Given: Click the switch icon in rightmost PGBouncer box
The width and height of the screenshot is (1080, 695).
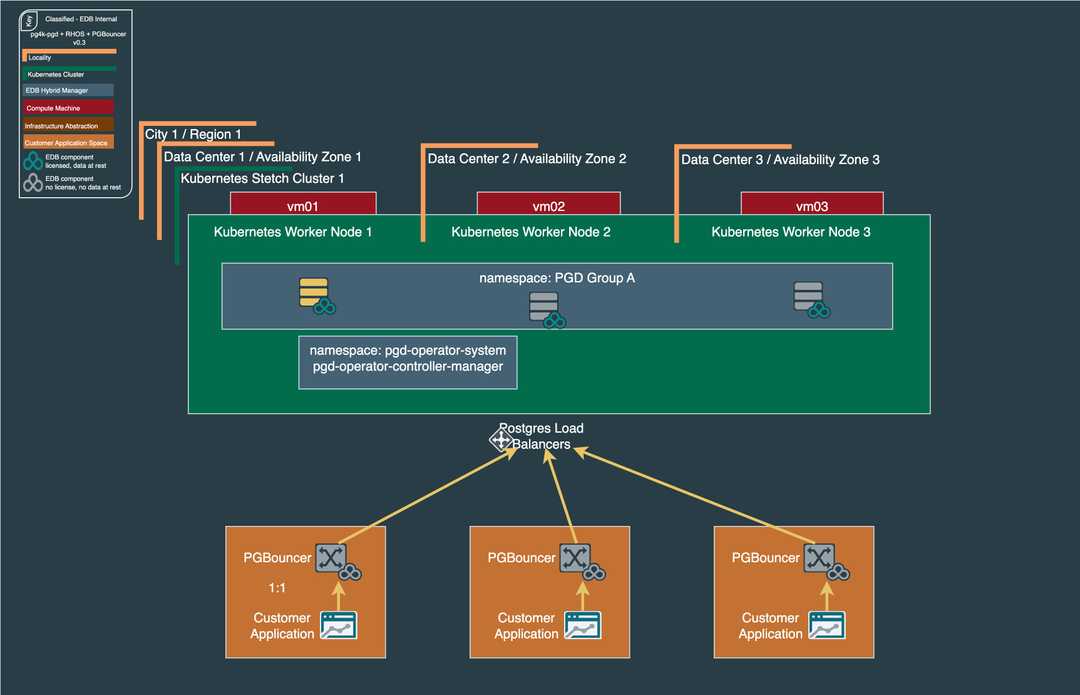Looking at the screenshot, I should [x=821, y=558].
